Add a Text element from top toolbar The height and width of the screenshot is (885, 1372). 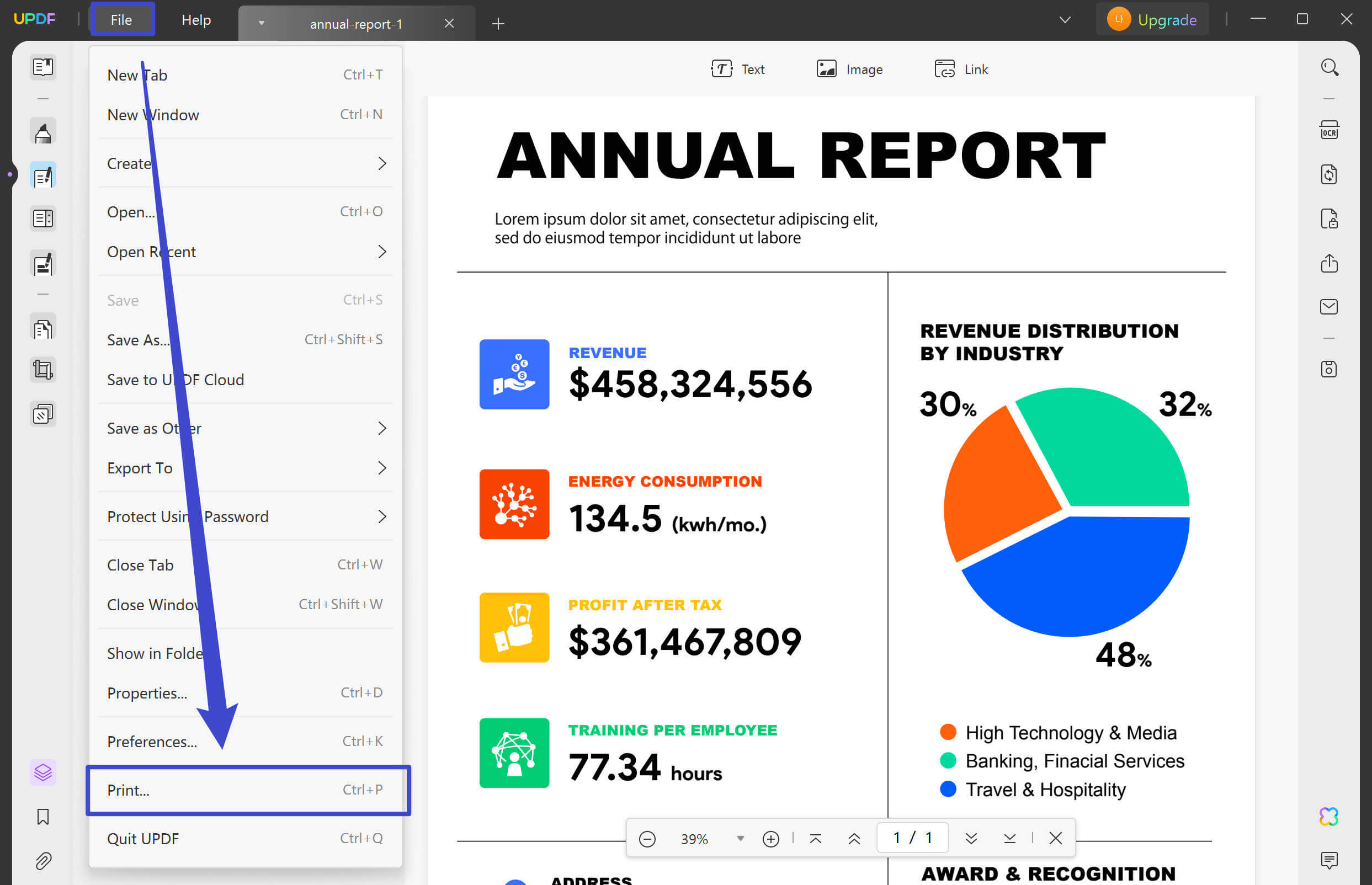(738, 69)
